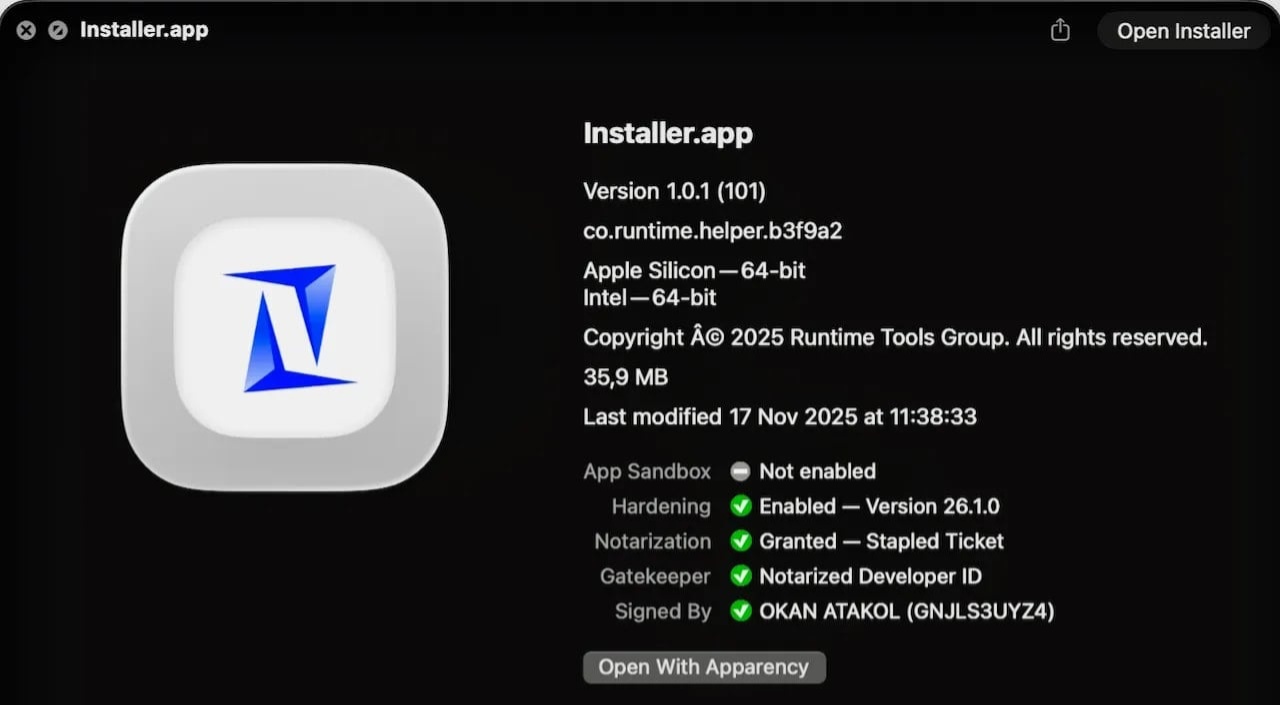The width and height of the screenshot is (1280, 705).
Task: Click the Gatekeeper green checkmark icon
Action: [740, 576]
